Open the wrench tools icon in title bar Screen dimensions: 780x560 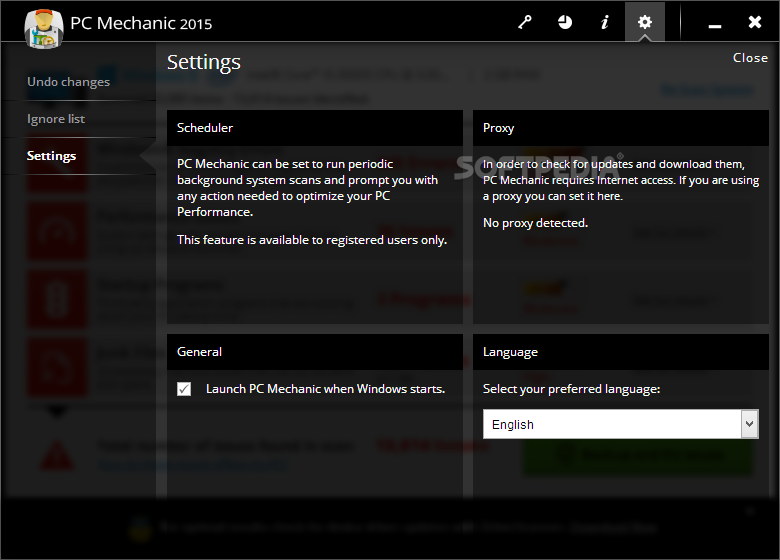(525, 22)
